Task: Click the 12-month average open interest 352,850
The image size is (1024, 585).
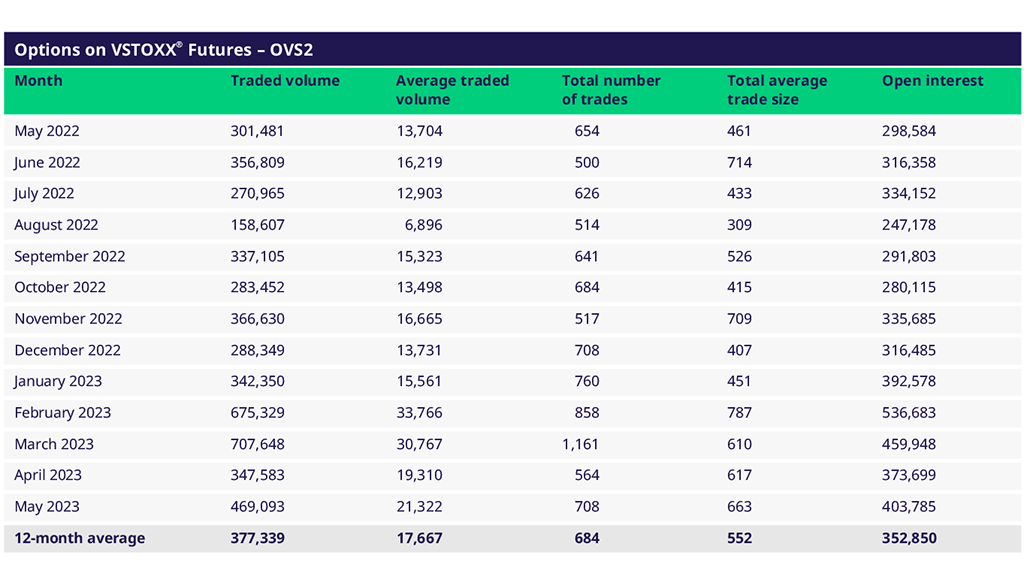Action: click(909, 538)
